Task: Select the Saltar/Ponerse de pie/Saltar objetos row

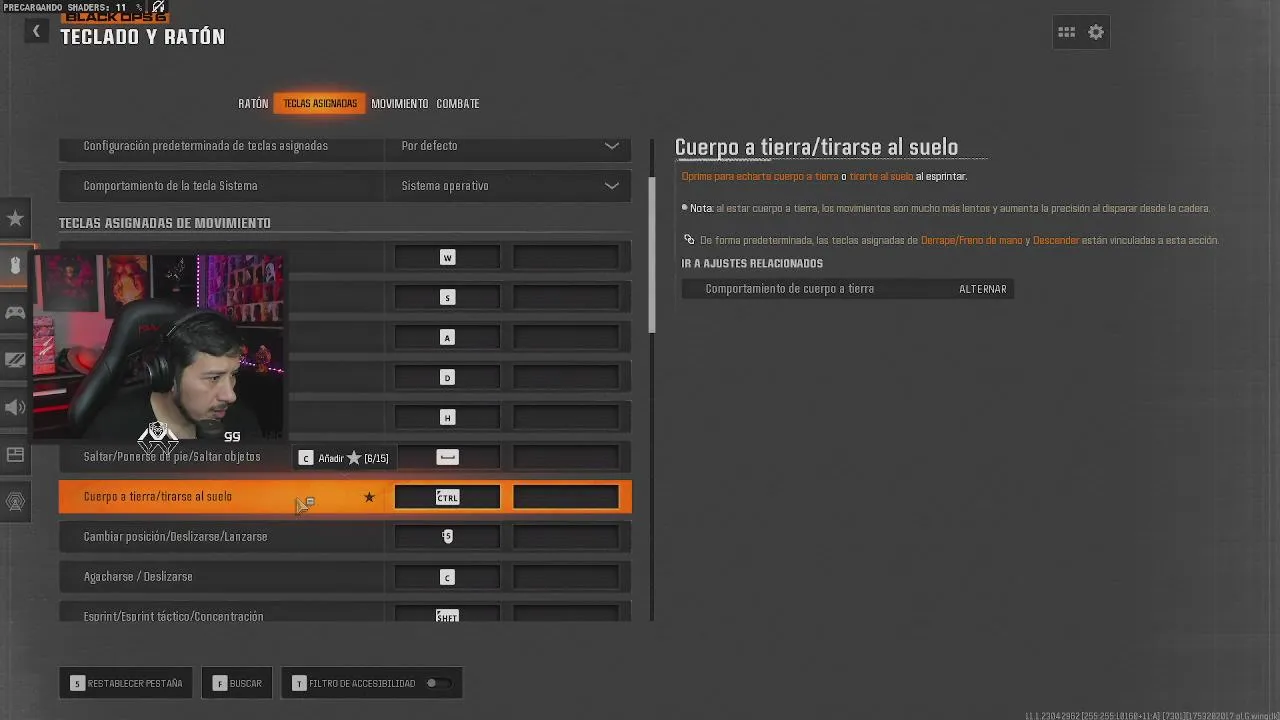Action: pos(345,457)
